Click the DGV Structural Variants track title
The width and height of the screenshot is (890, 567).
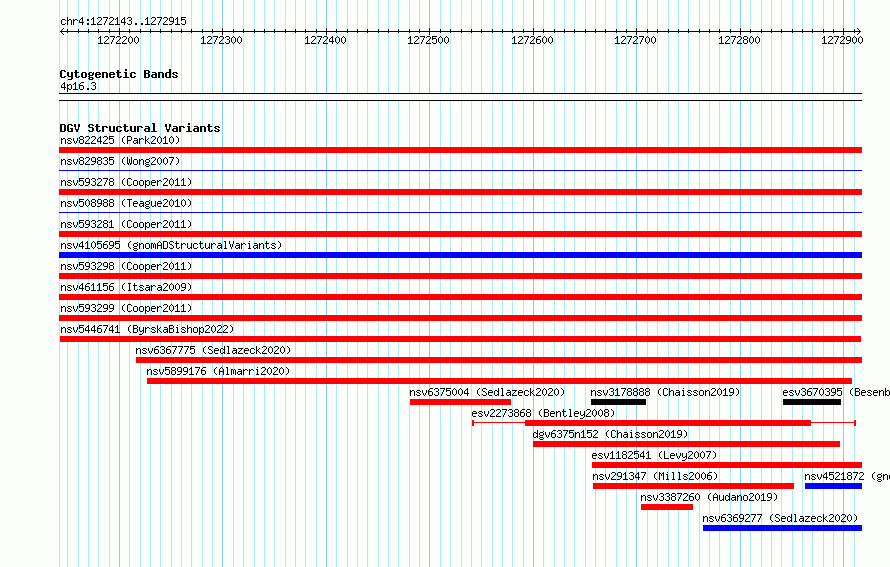click(x=140, y=128)
